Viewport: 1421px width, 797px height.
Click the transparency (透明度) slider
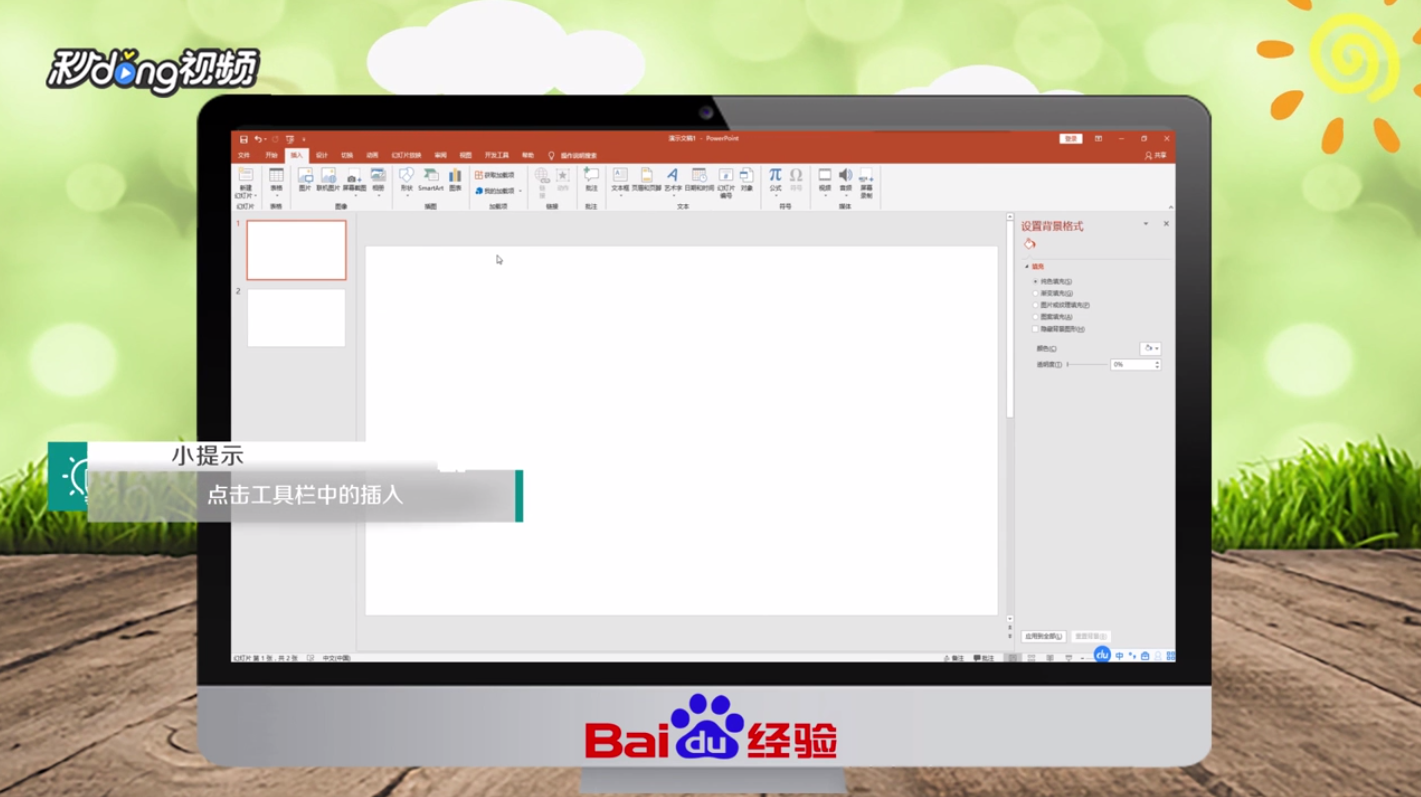(1087, 364)
